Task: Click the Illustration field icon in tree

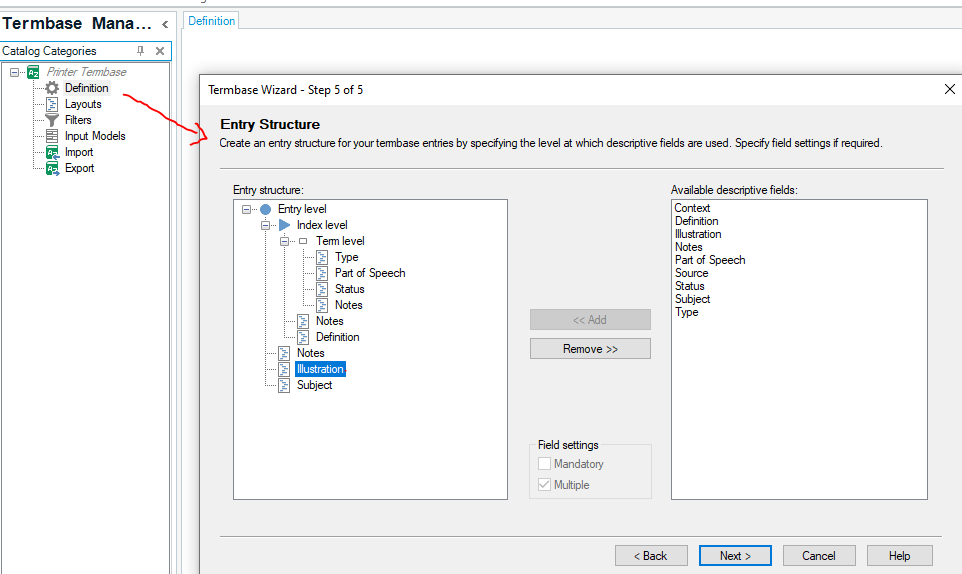Action: point(284,369)
